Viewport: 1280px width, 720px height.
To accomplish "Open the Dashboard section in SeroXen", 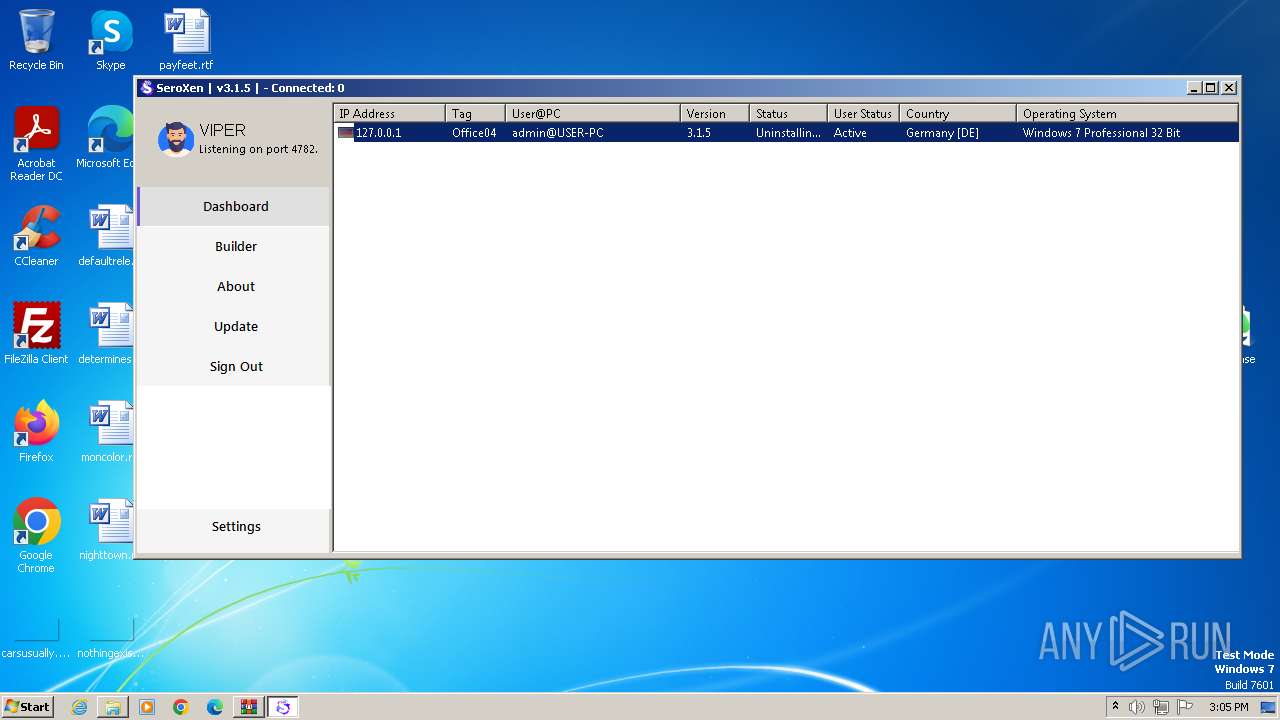I will [235, 206].
